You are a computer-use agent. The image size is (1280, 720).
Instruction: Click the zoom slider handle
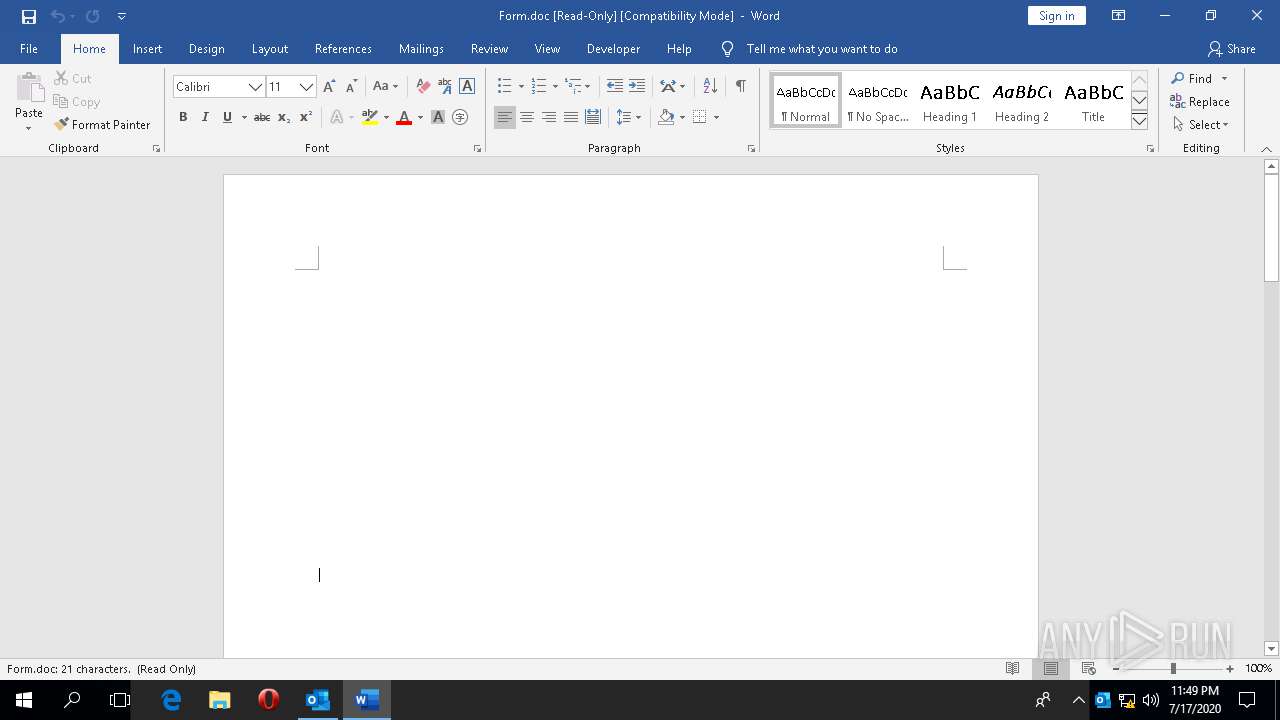tap(1173, 669)
